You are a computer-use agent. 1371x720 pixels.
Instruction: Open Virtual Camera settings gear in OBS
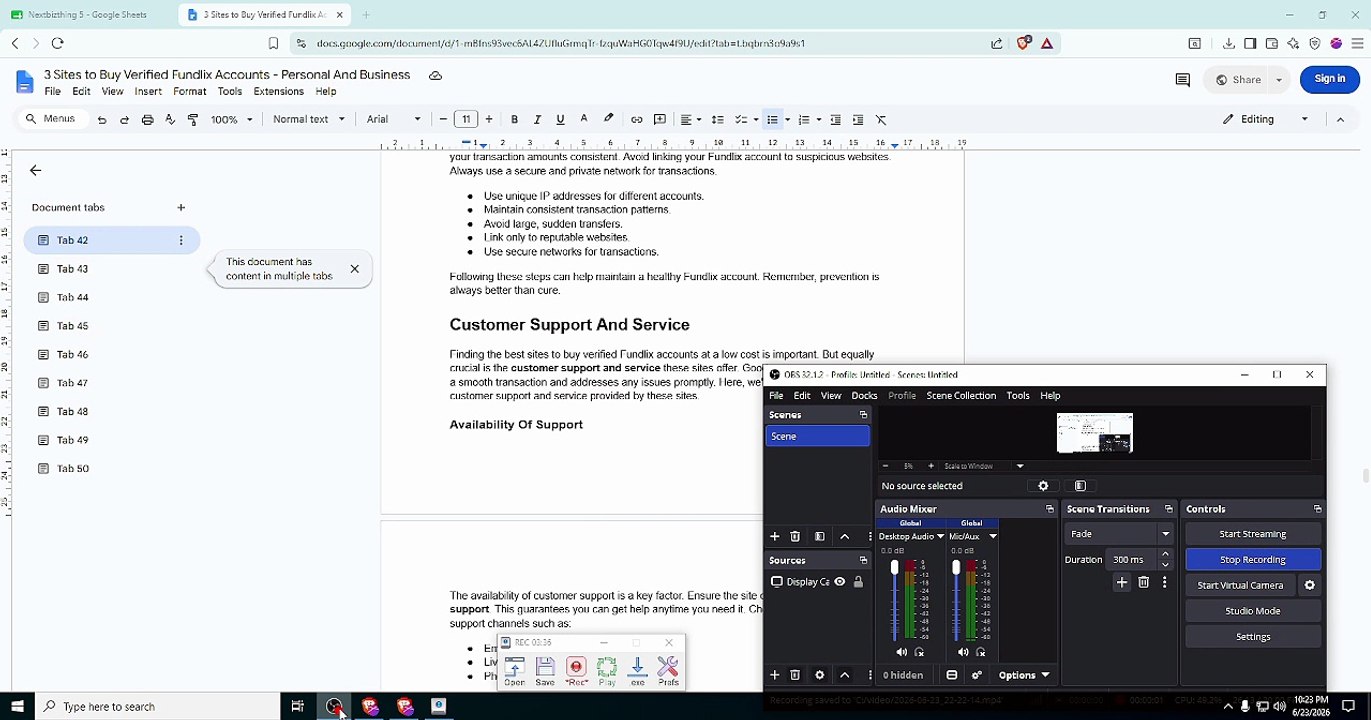(1309, 586)
